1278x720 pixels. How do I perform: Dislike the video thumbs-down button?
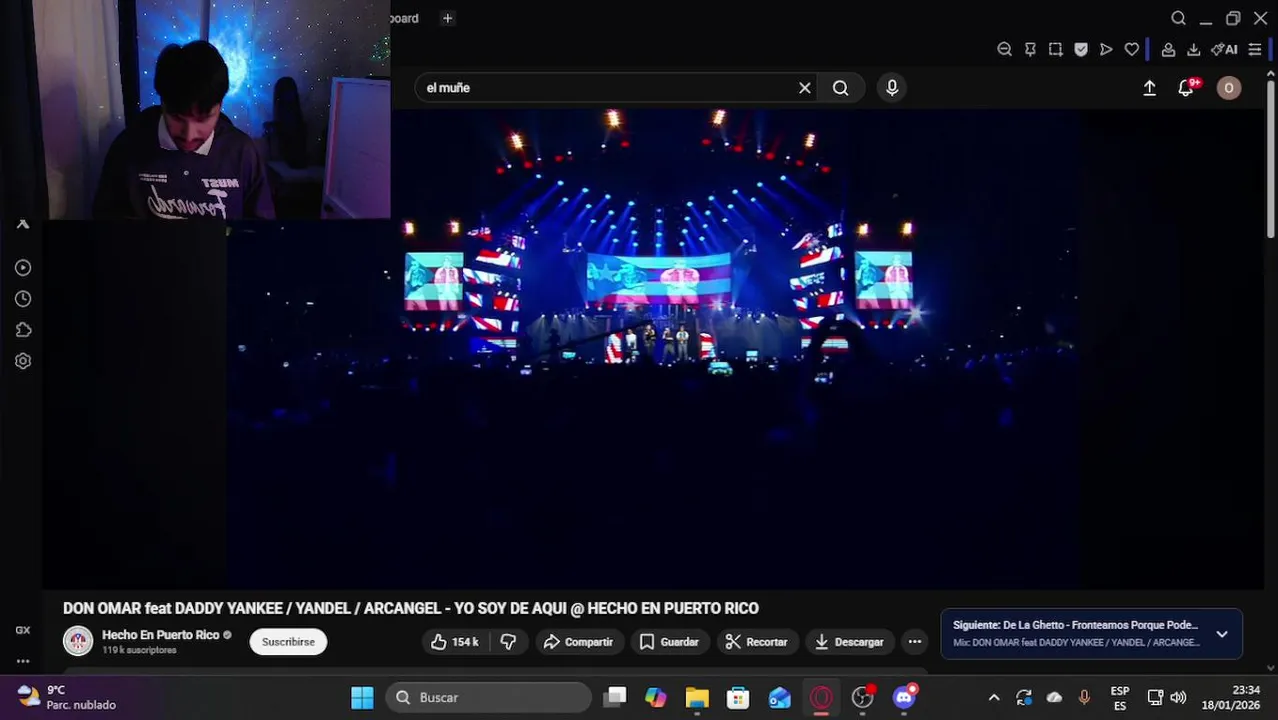pos(508,642)
